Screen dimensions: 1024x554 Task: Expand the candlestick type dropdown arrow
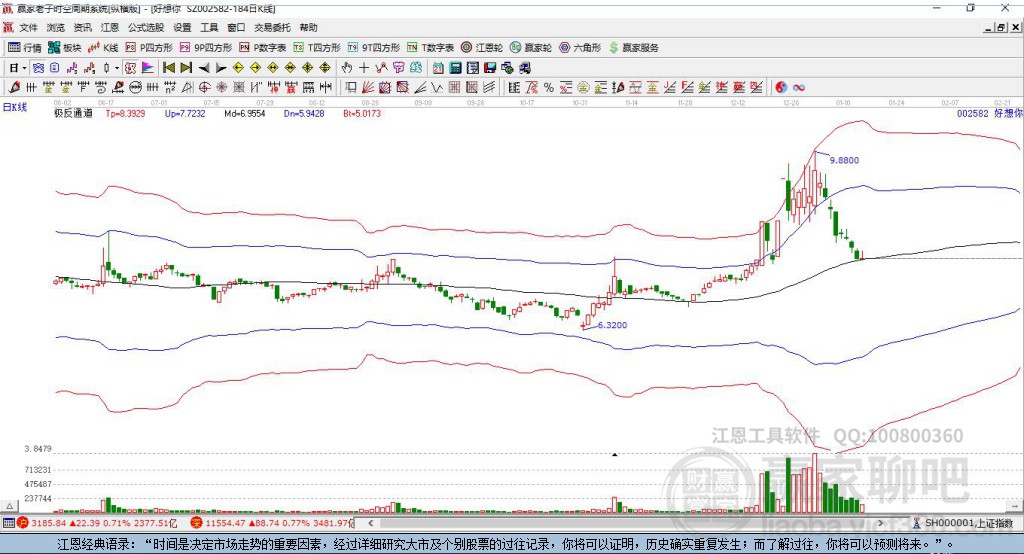coord(117,68)
